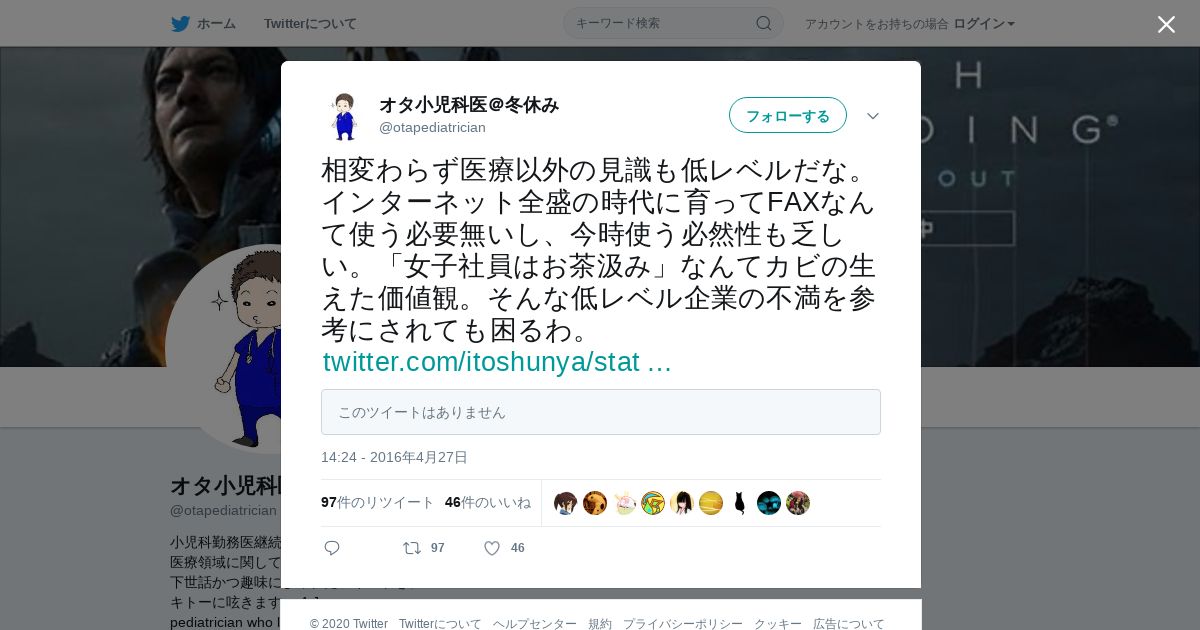
Task: Open the ホーム menu item
Action: pyautogui.click(x=204, y=23)
